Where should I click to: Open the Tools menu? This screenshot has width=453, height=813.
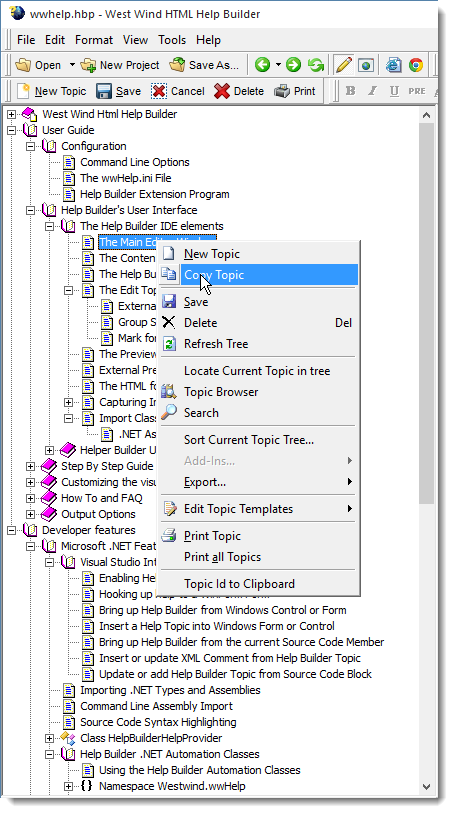(x=172, y=40)
